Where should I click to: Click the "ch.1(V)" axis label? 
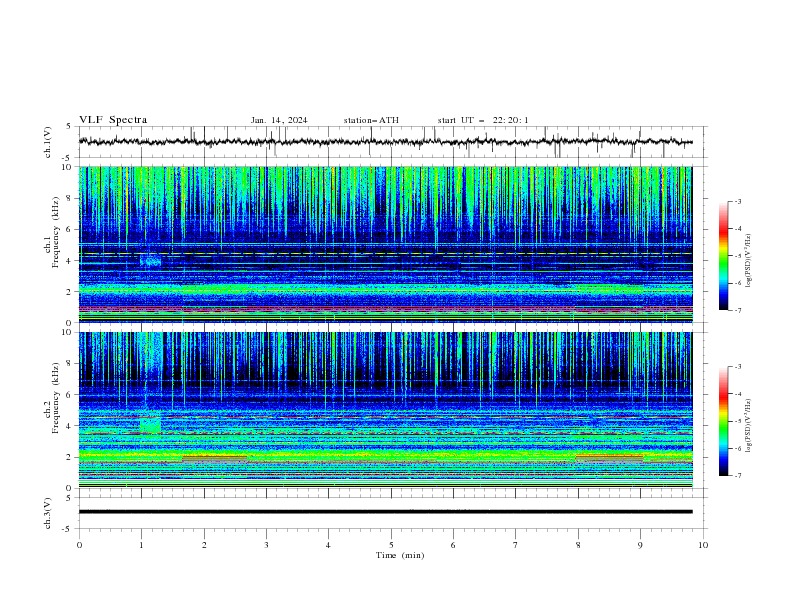pos(48,142)
